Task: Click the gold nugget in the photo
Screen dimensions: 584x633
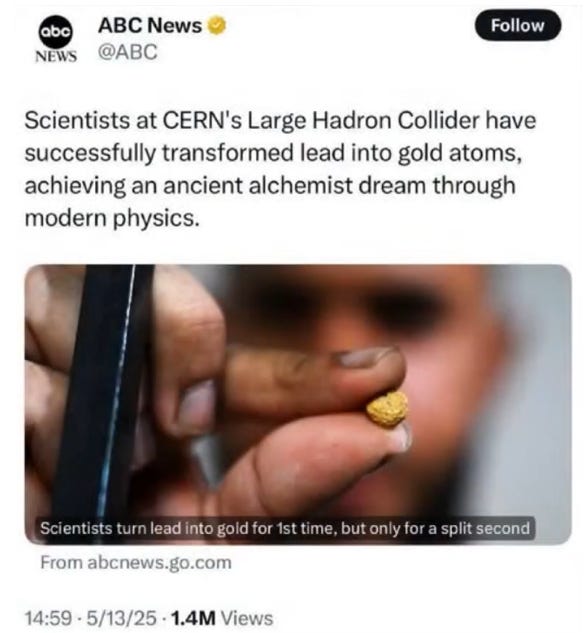Action: click(x=387, y=409)
